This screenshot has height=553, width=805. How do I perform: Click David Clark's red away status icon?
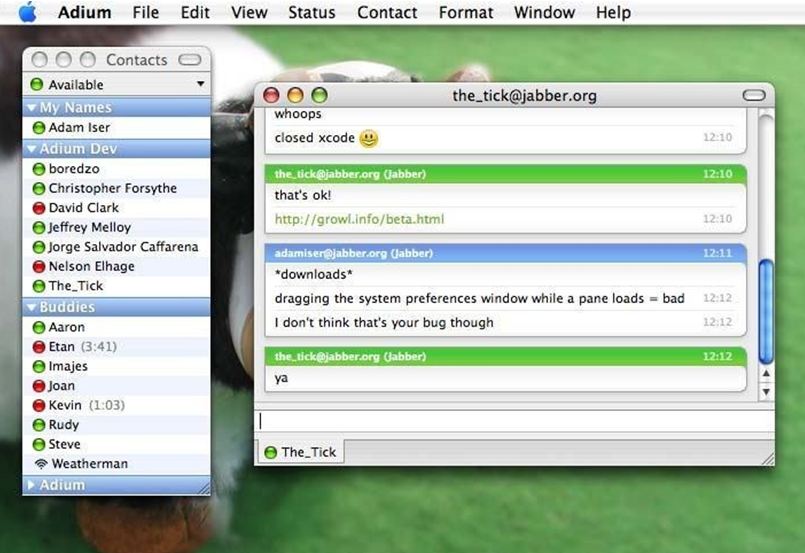tap(39, 208)
